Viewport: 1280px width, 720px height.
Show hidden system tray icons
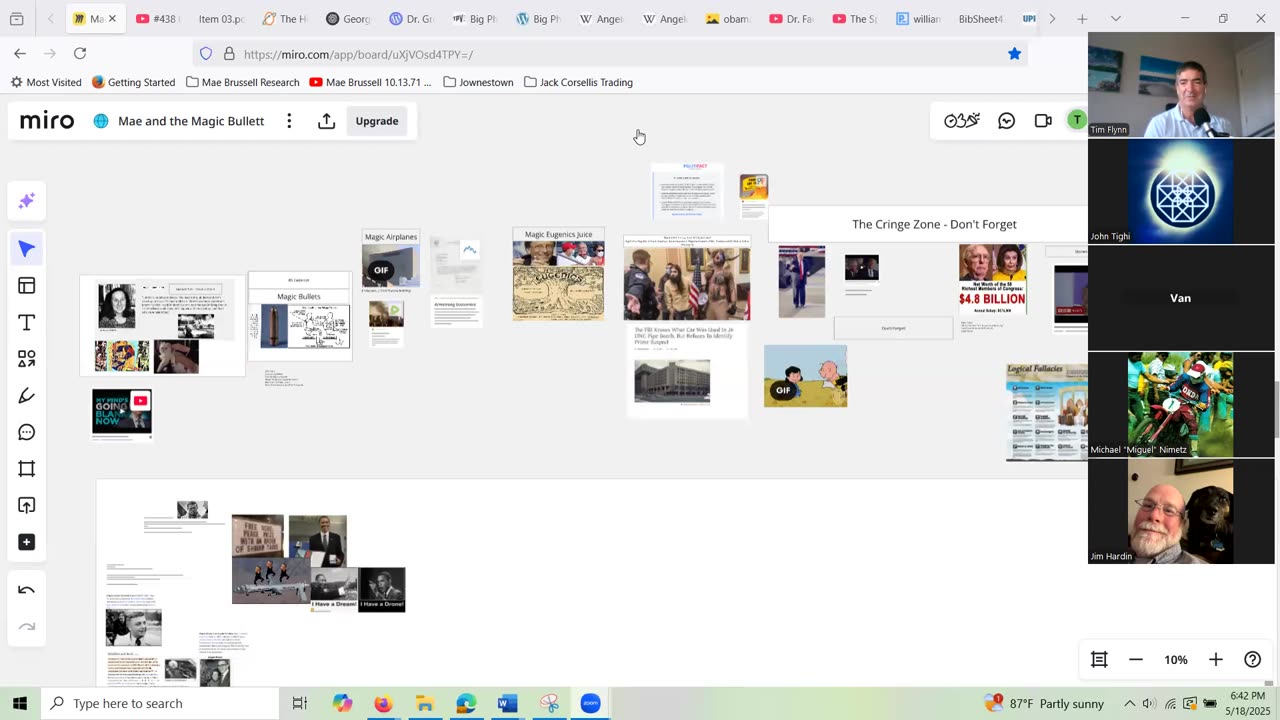[1130, 703]
